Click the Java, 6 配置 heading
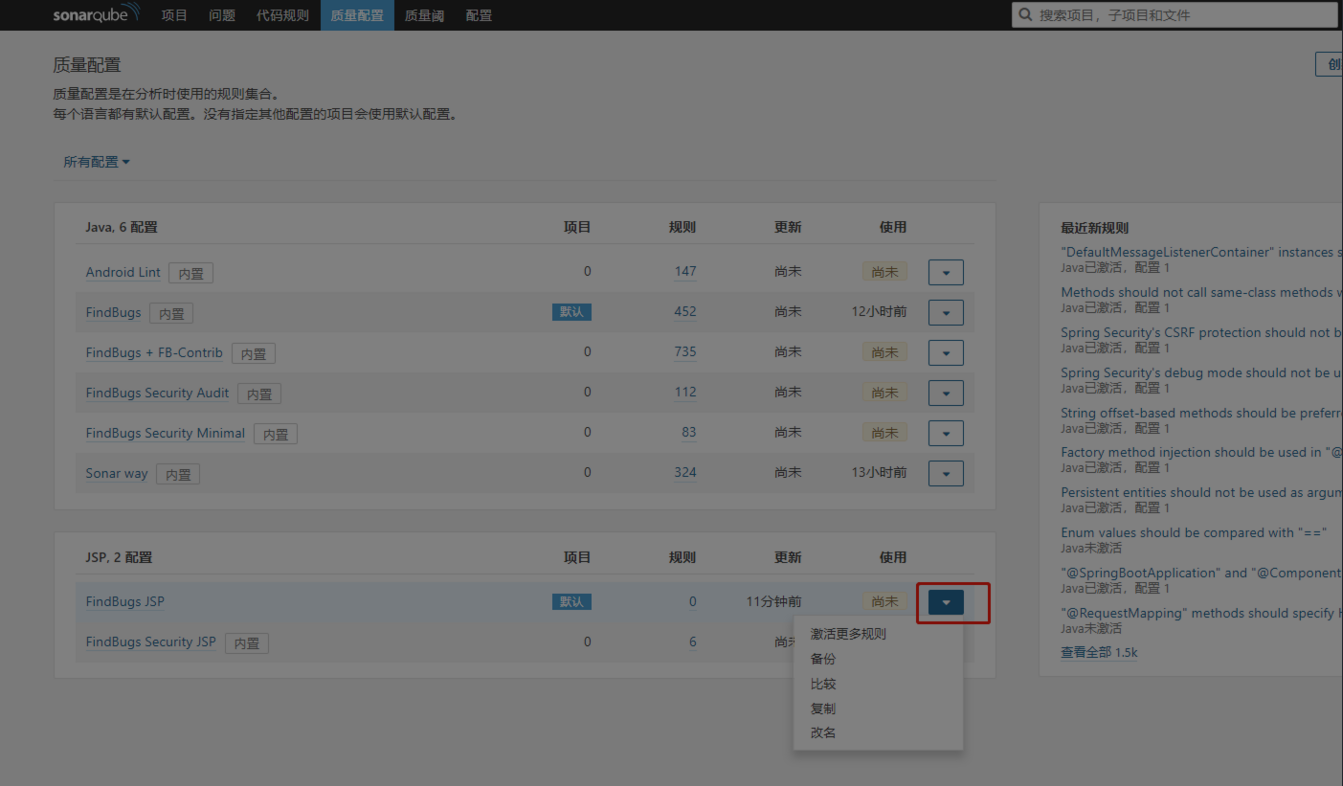This screenshot has height=786, width=1343. (122, 227)
